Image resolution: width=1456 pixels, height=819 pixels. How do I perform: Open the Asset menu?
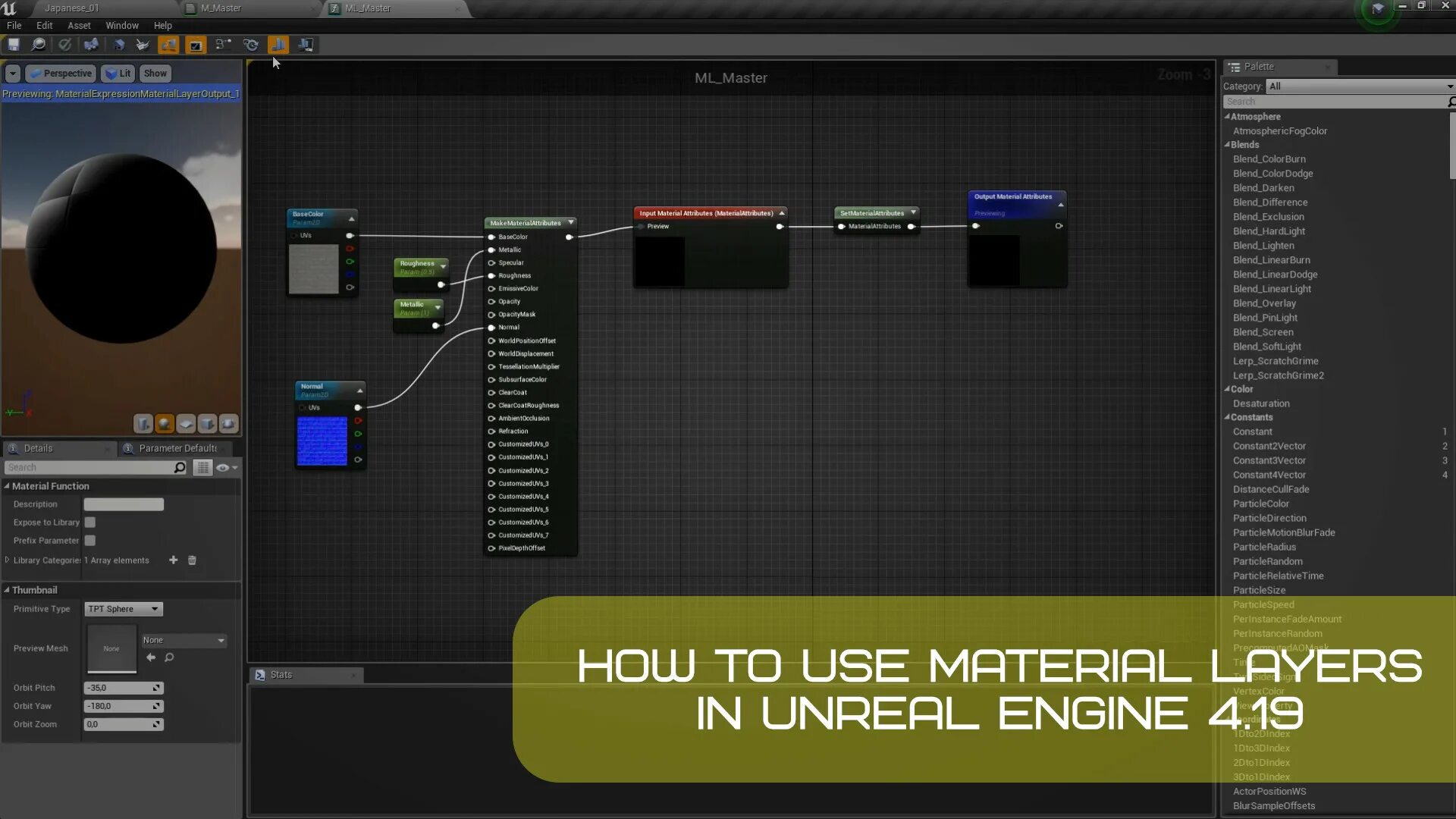tap(79, 25)
